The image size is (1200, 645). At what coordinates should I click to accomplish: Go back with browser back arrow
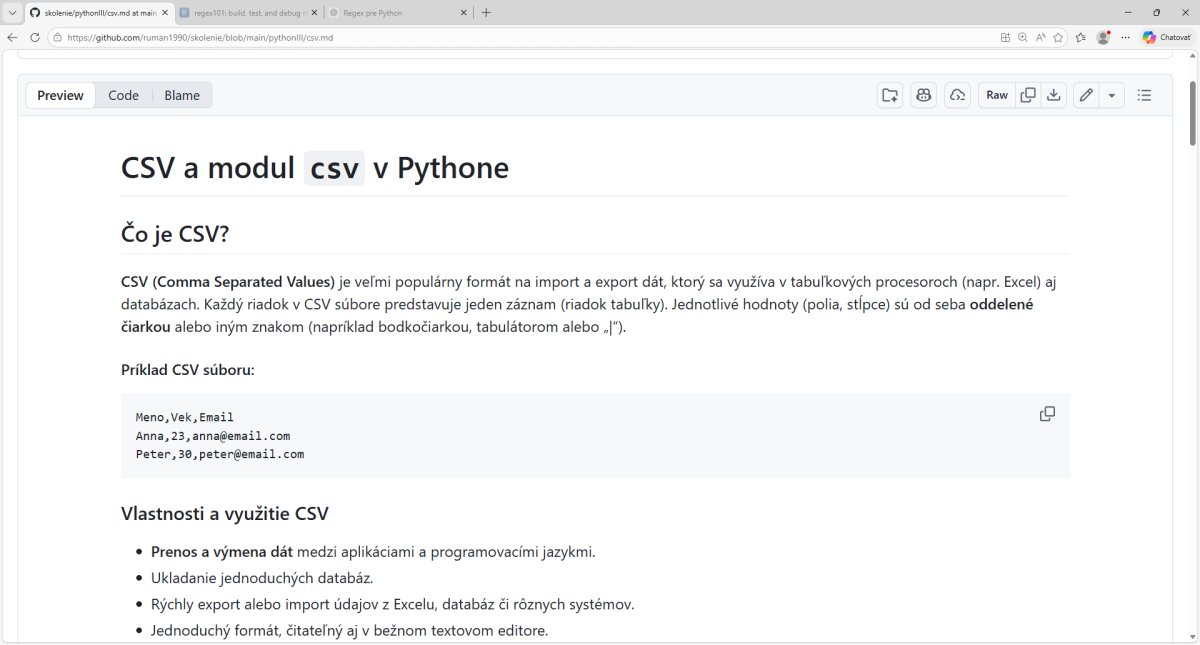(13, 37)
